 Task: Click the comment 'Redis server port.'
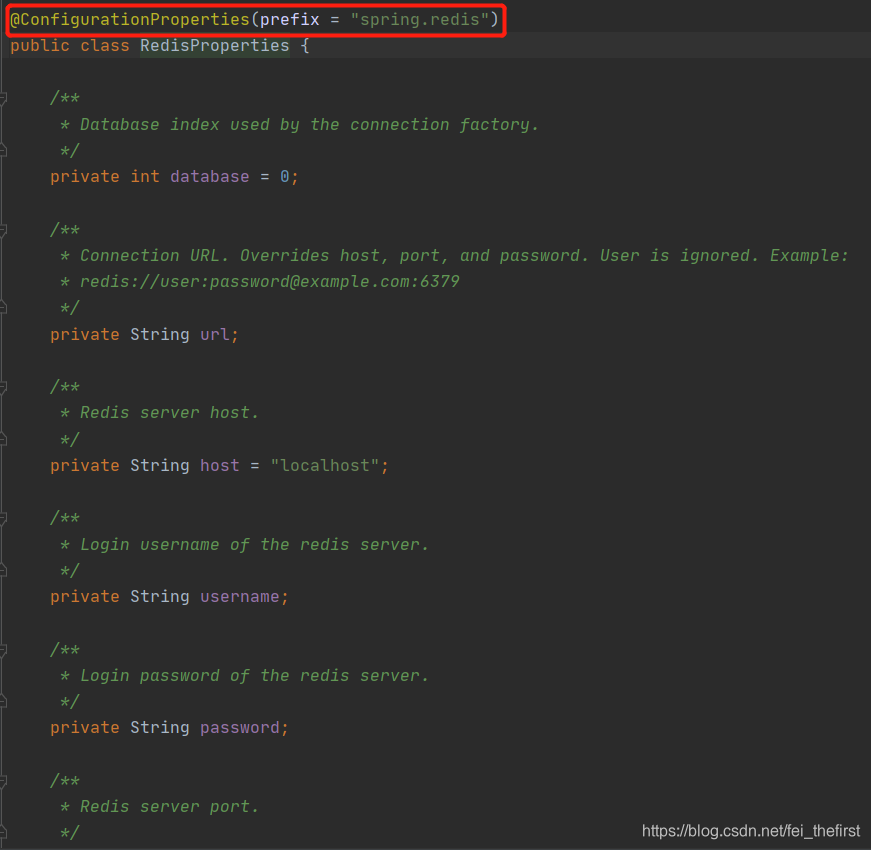point(169,807)
